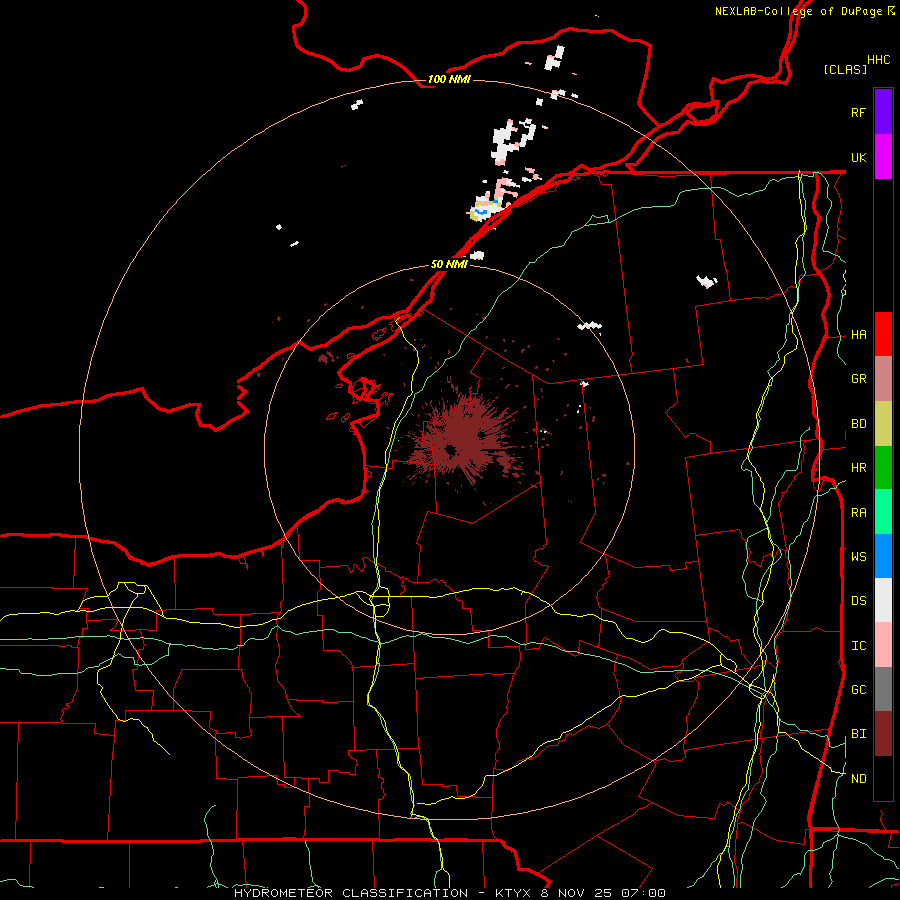
Task: Select the BD yellow-olive legend swatch
Action: click(883, 424)
